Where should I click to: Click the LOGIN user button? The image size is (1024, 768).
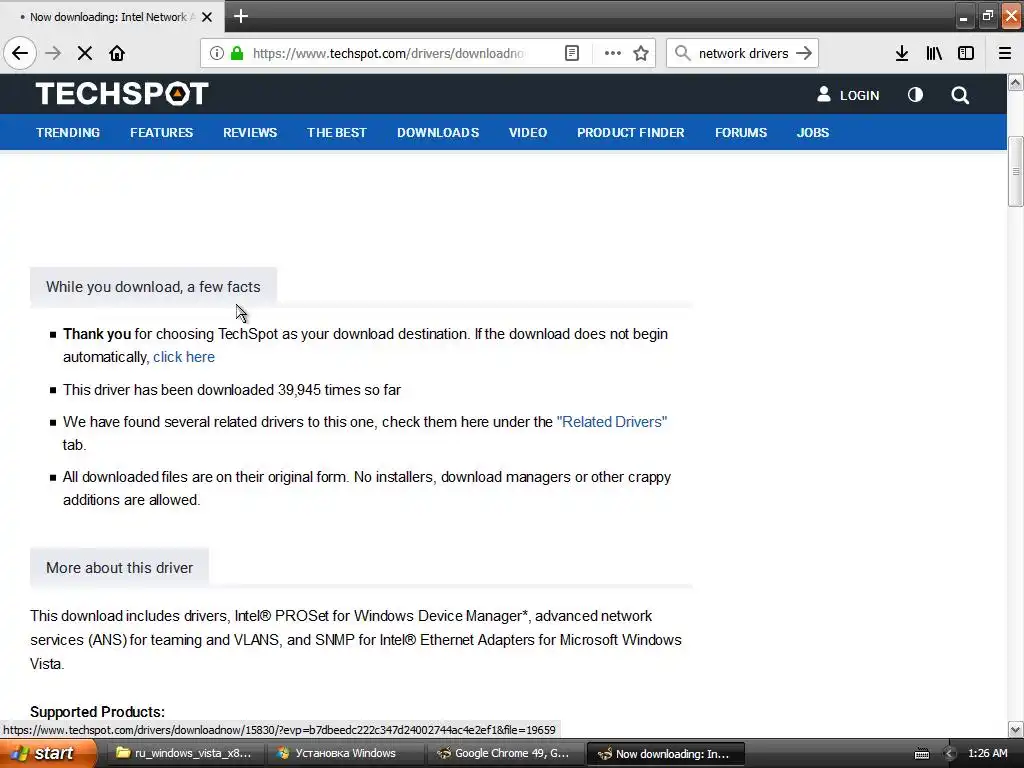848,95
